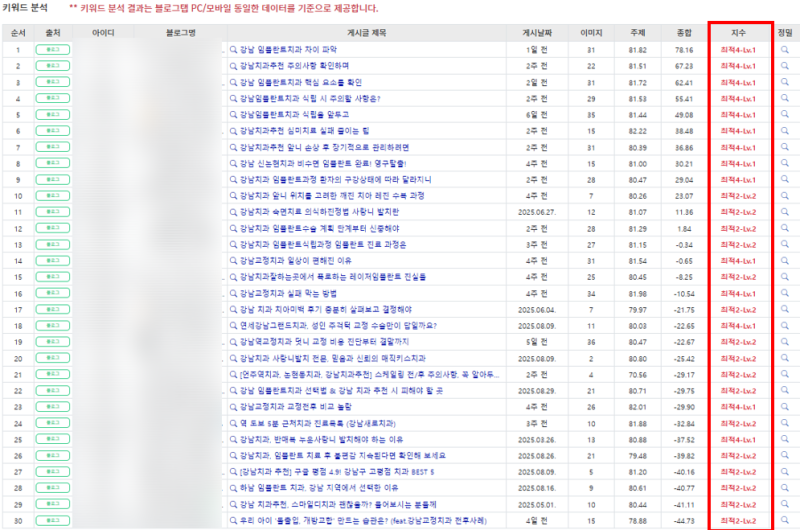
Task: Open the 정밀 magnifier icon for row 15
Action: tap(785, 276)
